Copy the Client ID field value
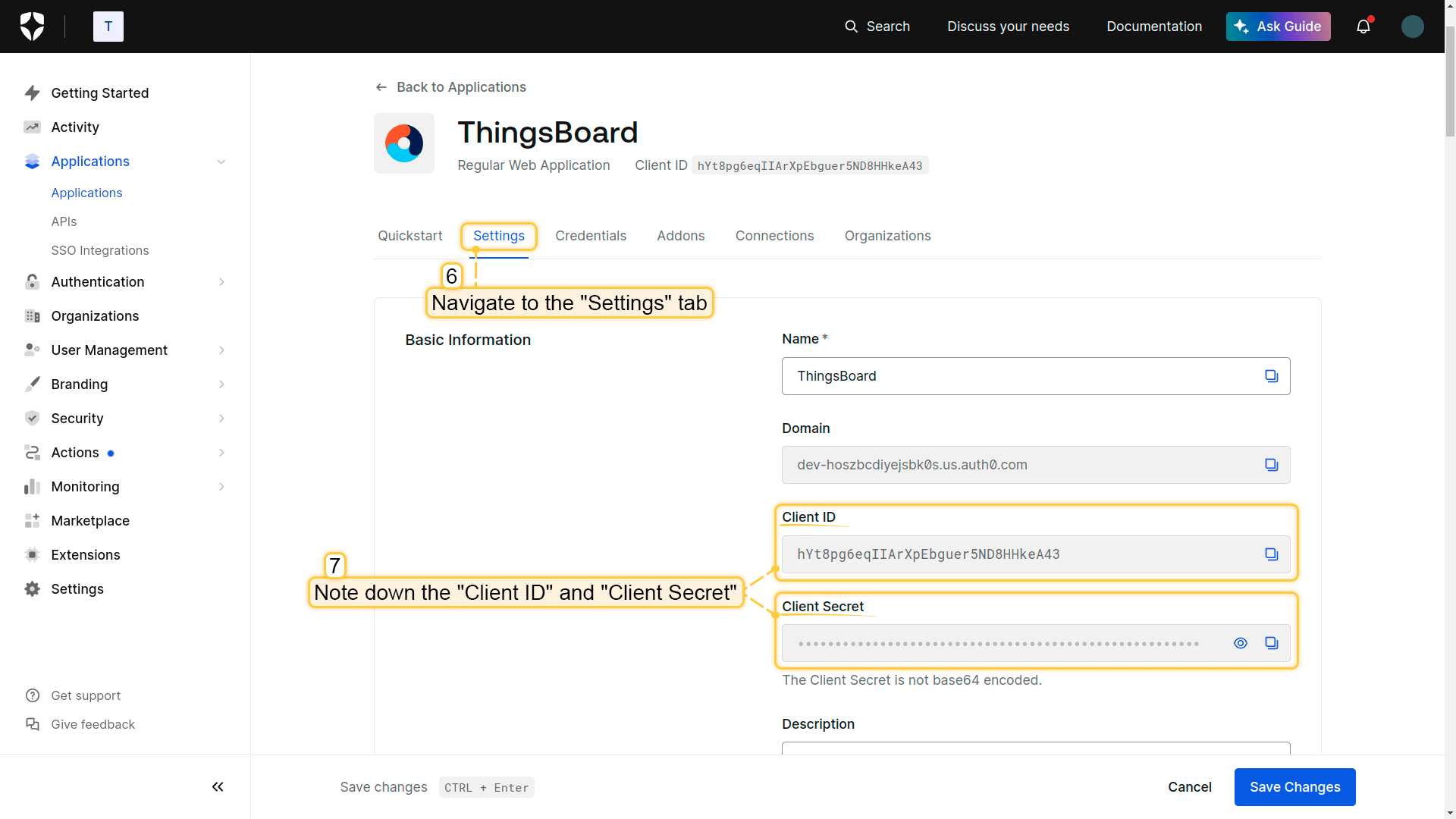This screenshot has width=1456, height=819. (x=1271, y=554)
